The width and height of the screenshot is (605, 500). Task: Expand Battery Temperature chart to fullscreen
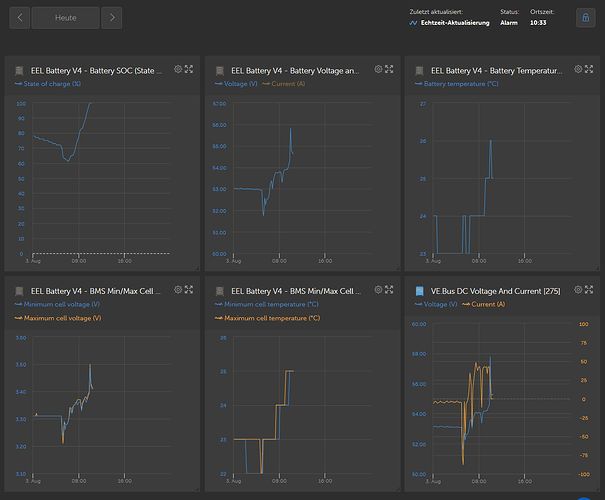[x=590, y=69]
